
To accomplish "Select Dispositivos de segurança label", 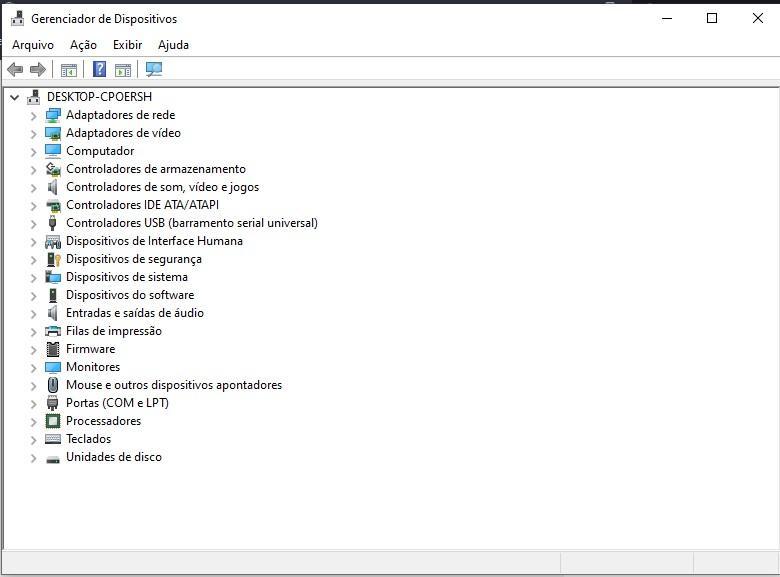I will tap(134, 259).
